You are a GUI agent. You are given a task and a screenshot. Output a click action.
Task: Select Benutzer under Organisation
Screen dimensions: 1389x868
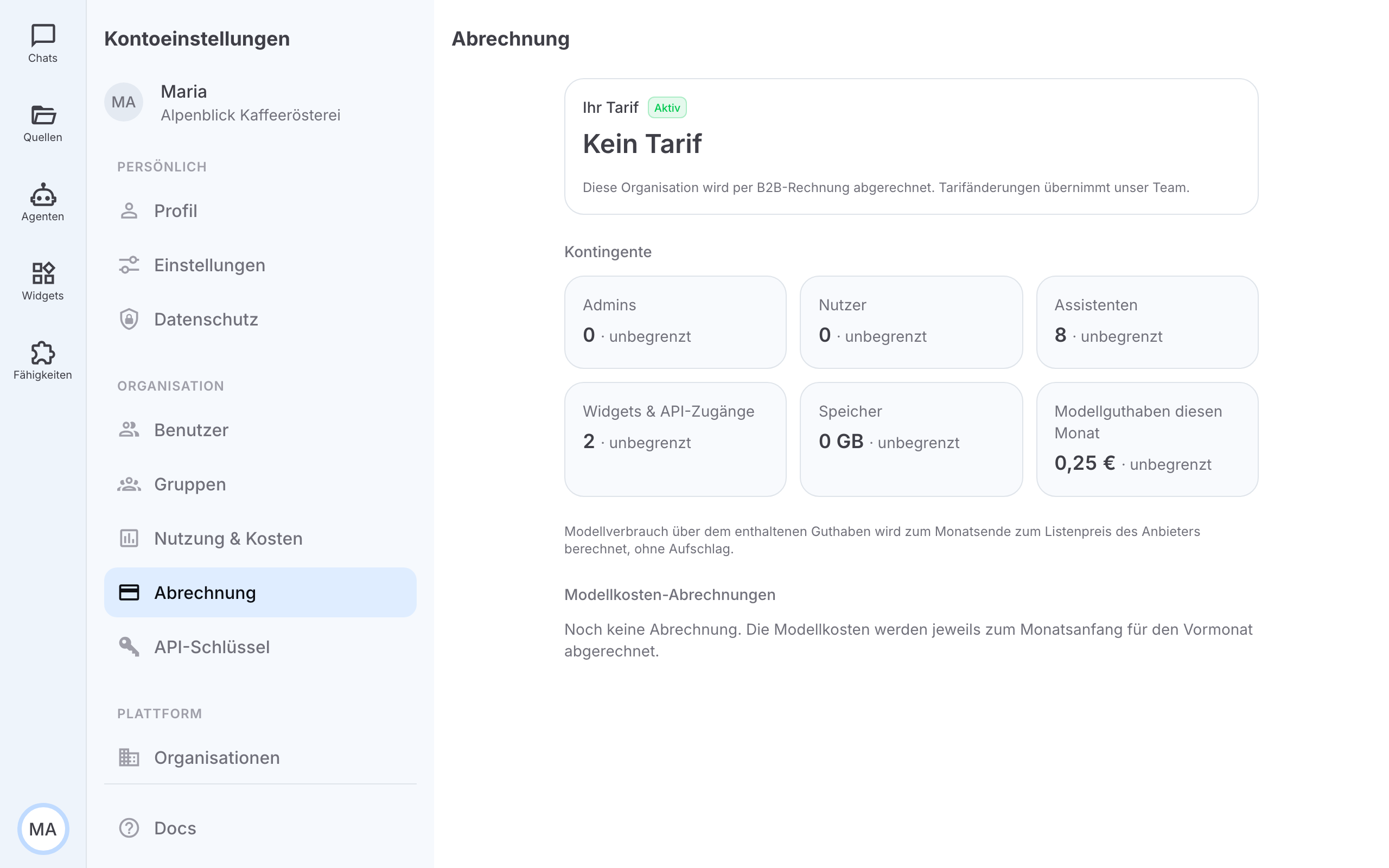click(260, 430)
